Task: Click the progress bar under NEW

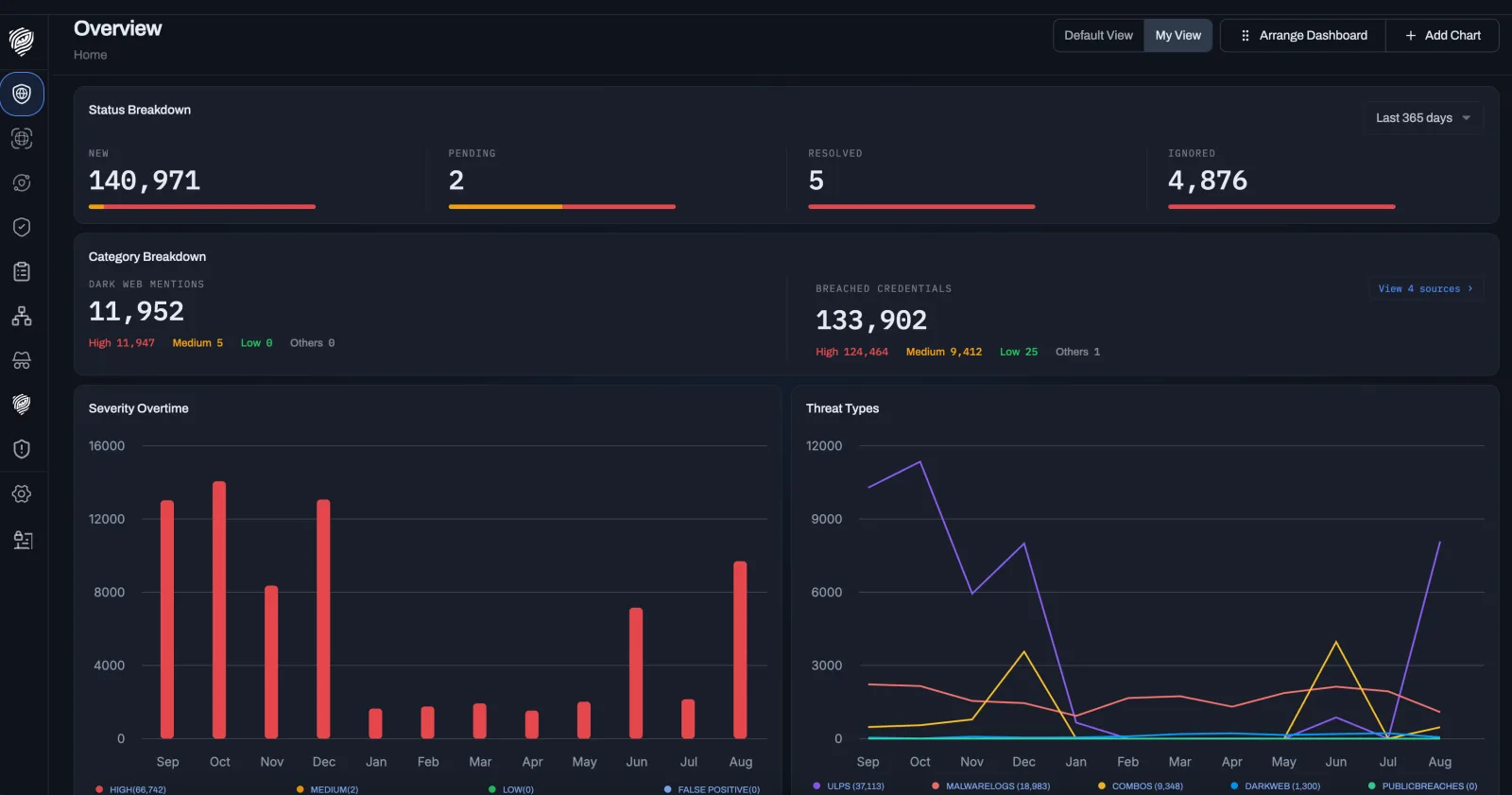Action: tap(202, 206)
